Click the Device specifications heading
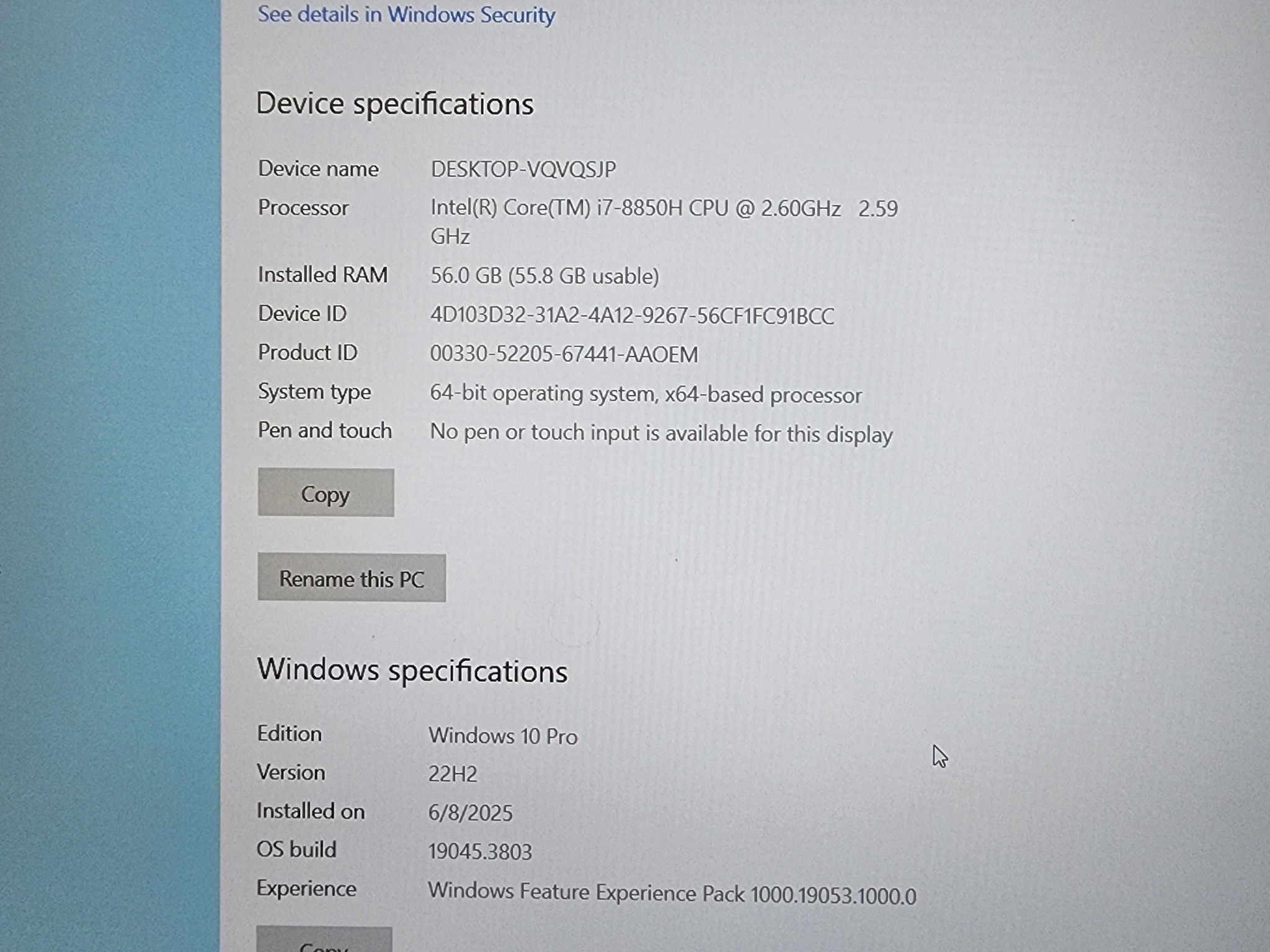The height and width of the screenshot is (952, 1270). click(395, 104)
